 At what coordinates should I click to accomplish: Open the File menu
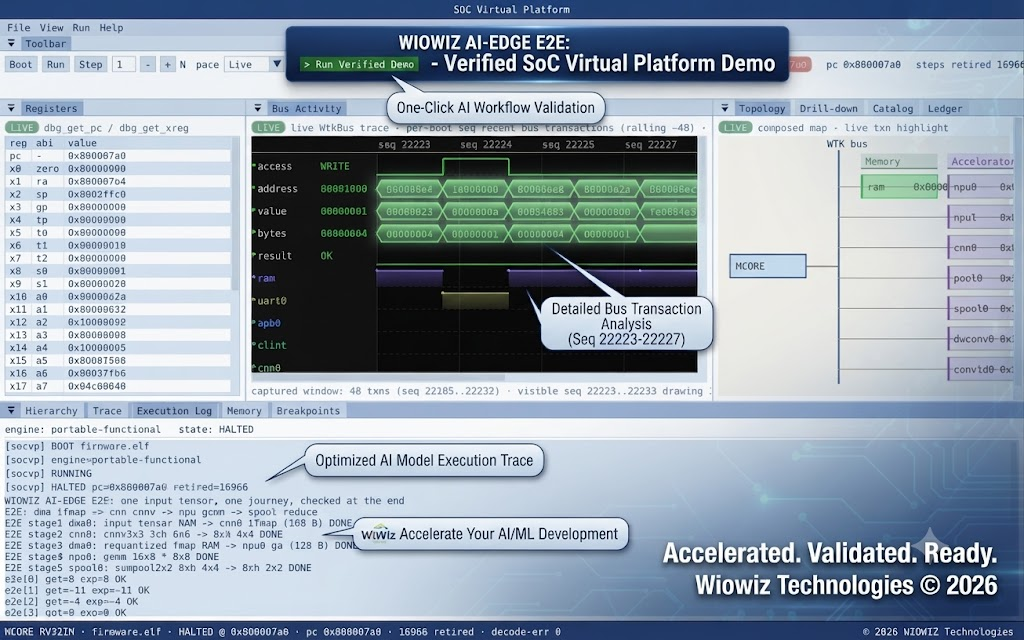tap(18, 27)
